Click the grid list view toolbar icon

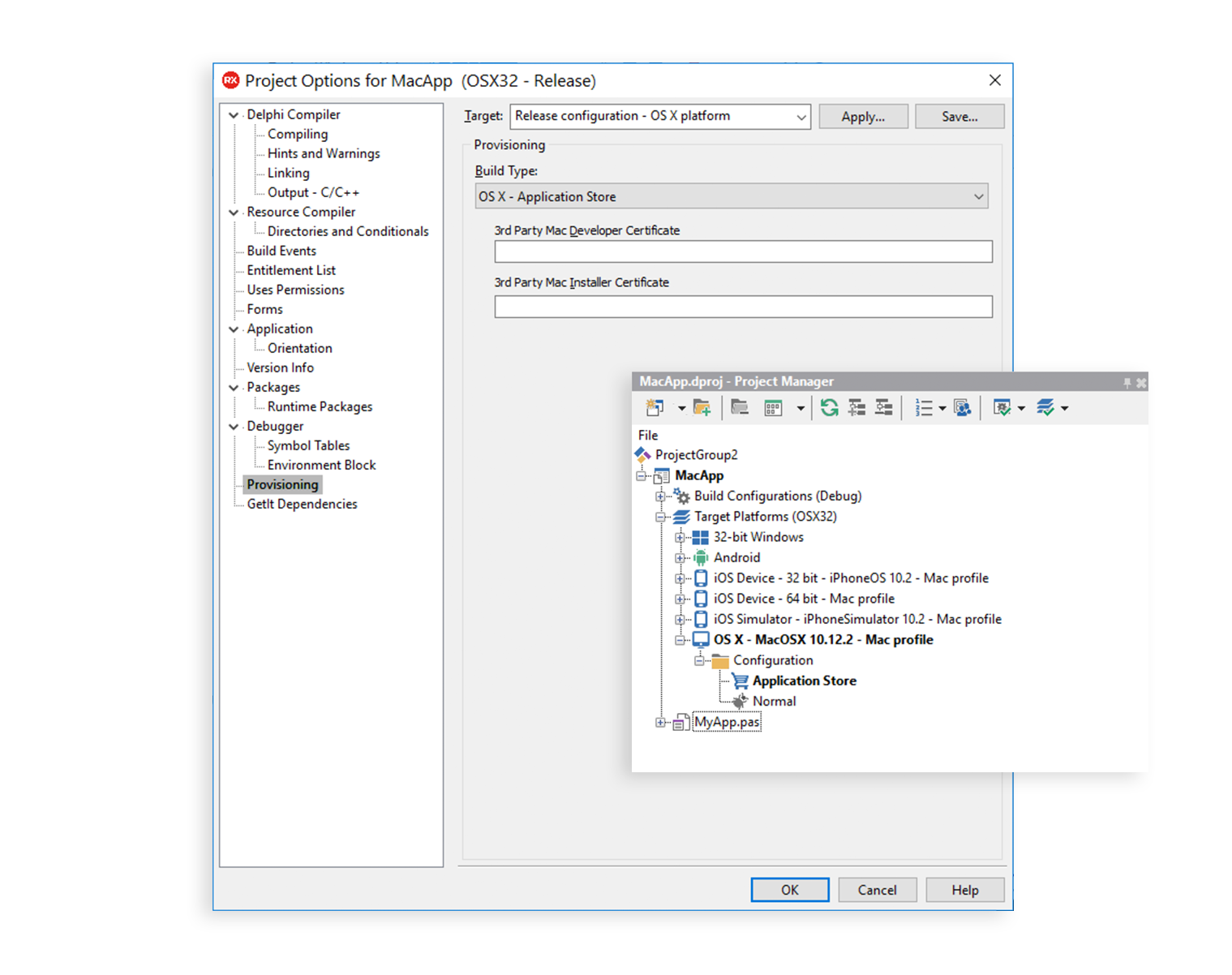click(x=774, y=408)
